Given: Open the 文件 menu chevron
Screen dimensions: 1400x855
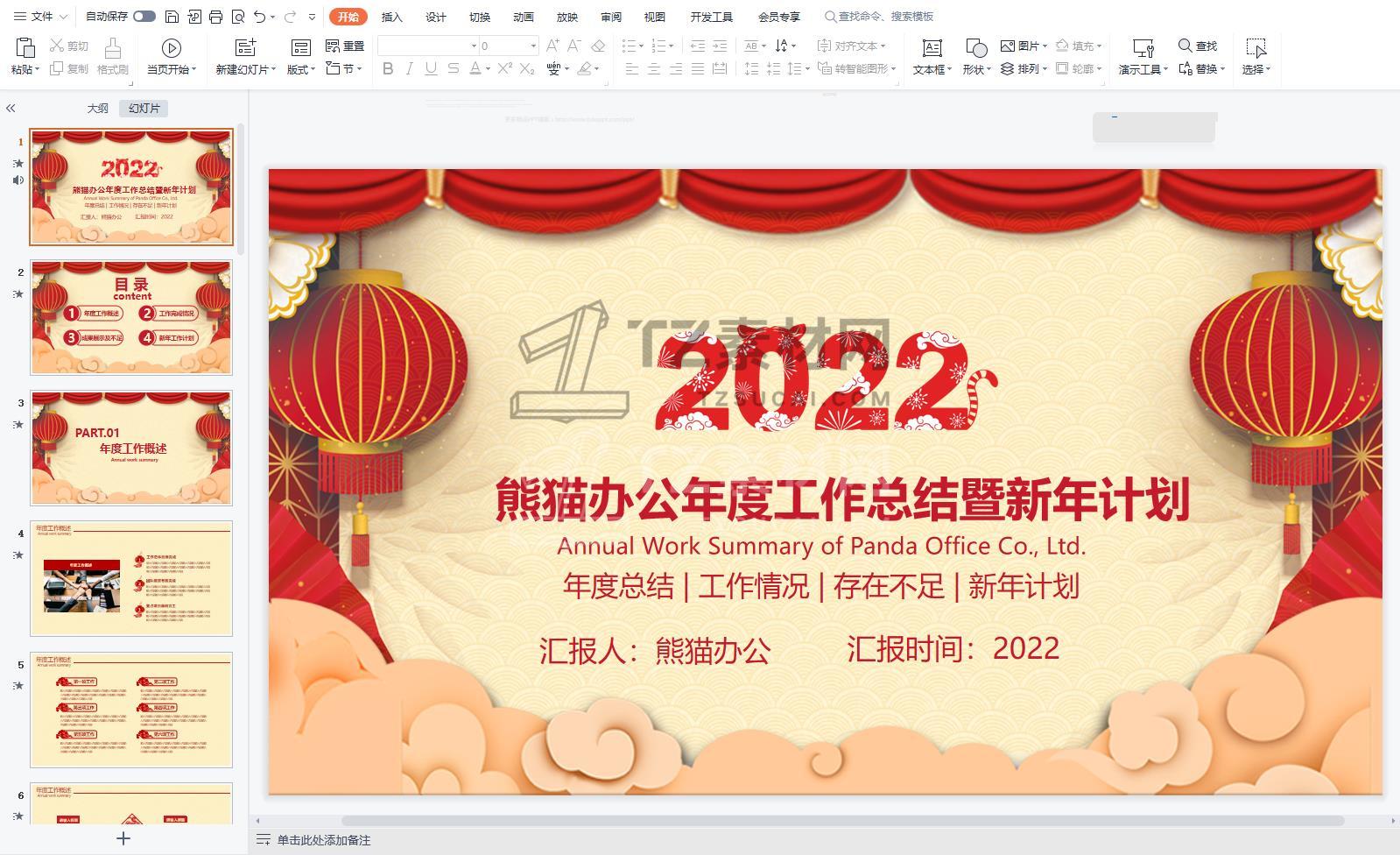Looking at the screenshot, I should (63, 17).
